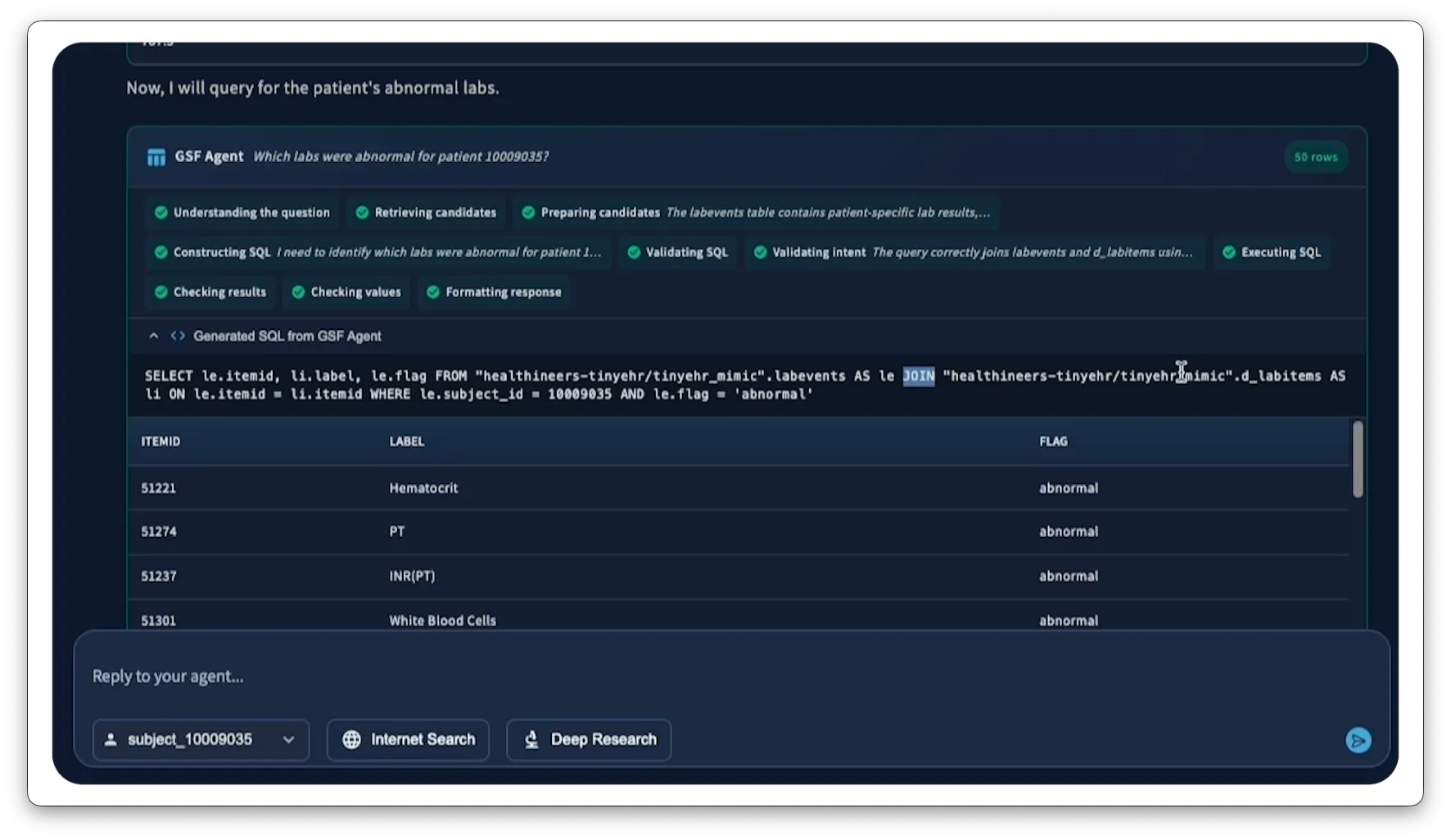The height and width of the screenshot is (840, 1451).
Task: Click the send message arrow button
Action: pos(1358,740)
